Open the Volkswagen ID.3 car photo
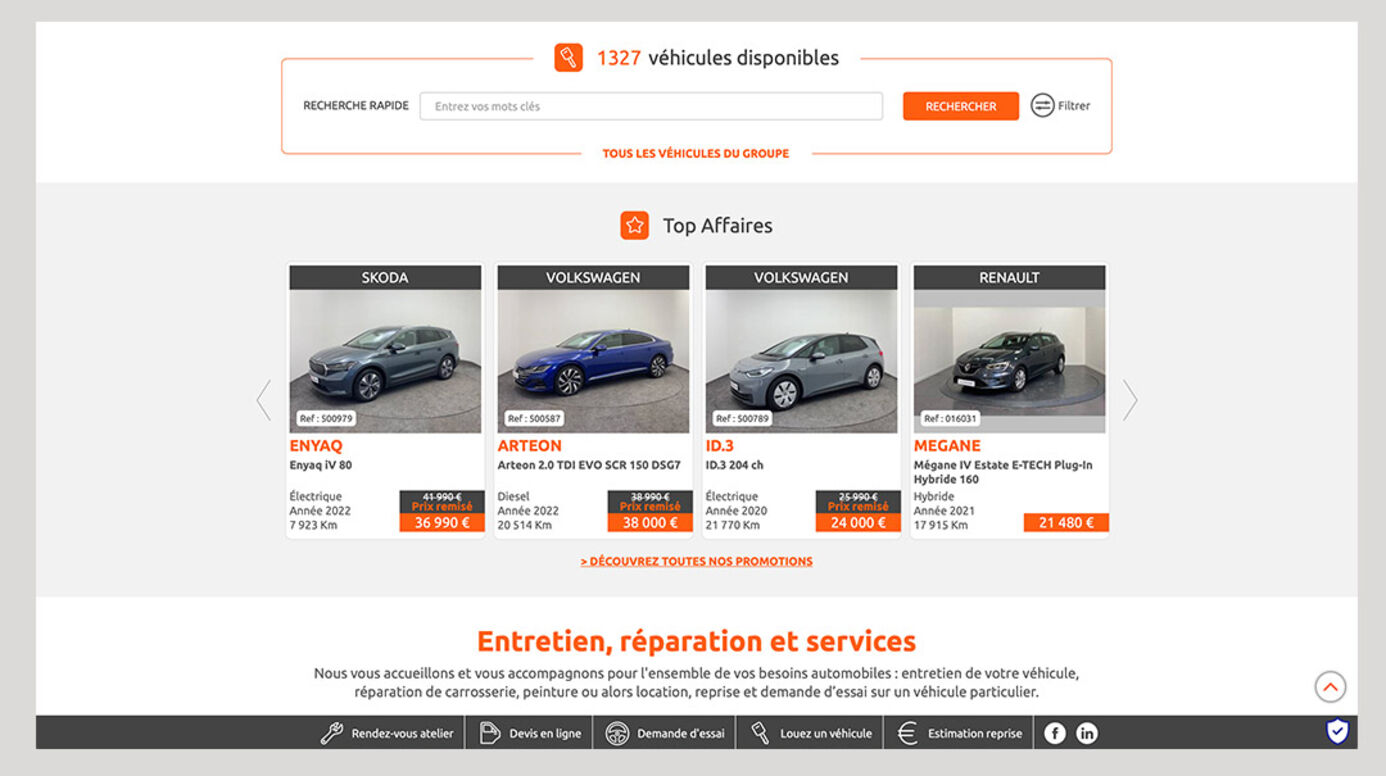The width and height of the screenshot is (1386, 776). [801, 361]
